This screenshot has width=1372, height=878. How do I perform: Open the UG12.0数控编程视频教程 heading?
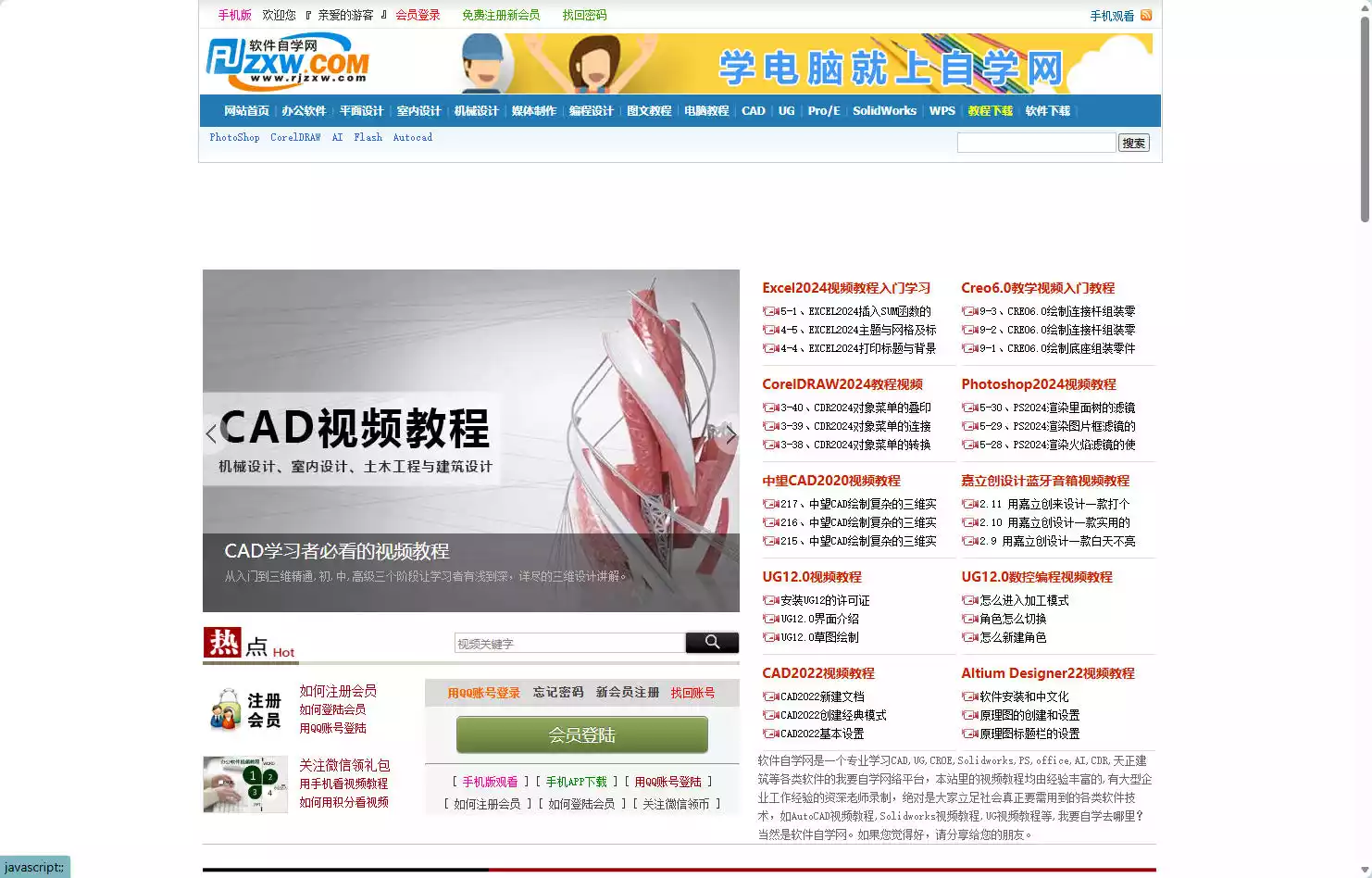(1037, 577)
